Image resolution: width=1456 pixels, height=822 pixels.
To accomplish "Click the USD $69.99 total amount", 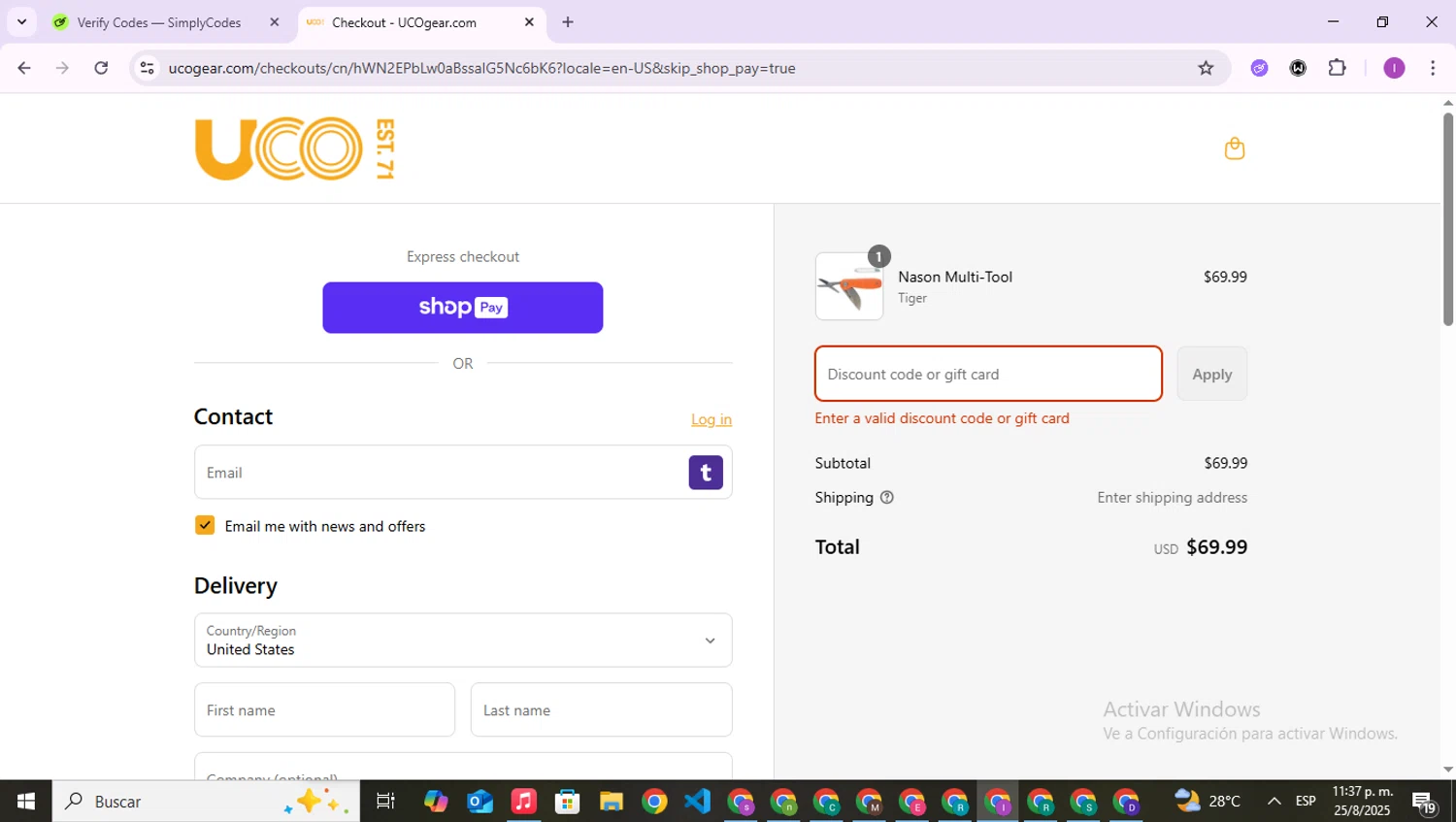I will (x=1201, y=546).
